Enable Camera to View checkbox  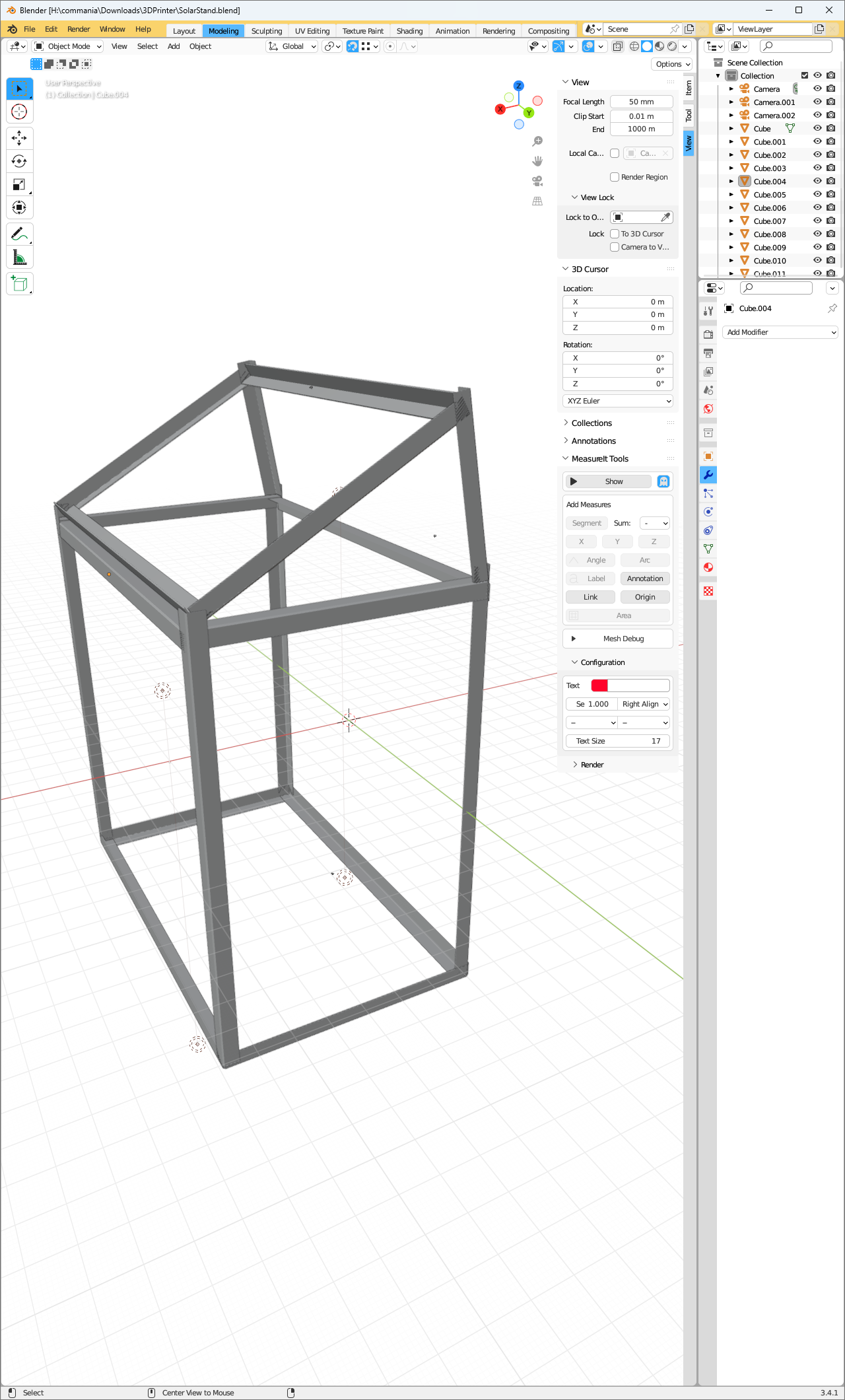click(x=615, y=247)
